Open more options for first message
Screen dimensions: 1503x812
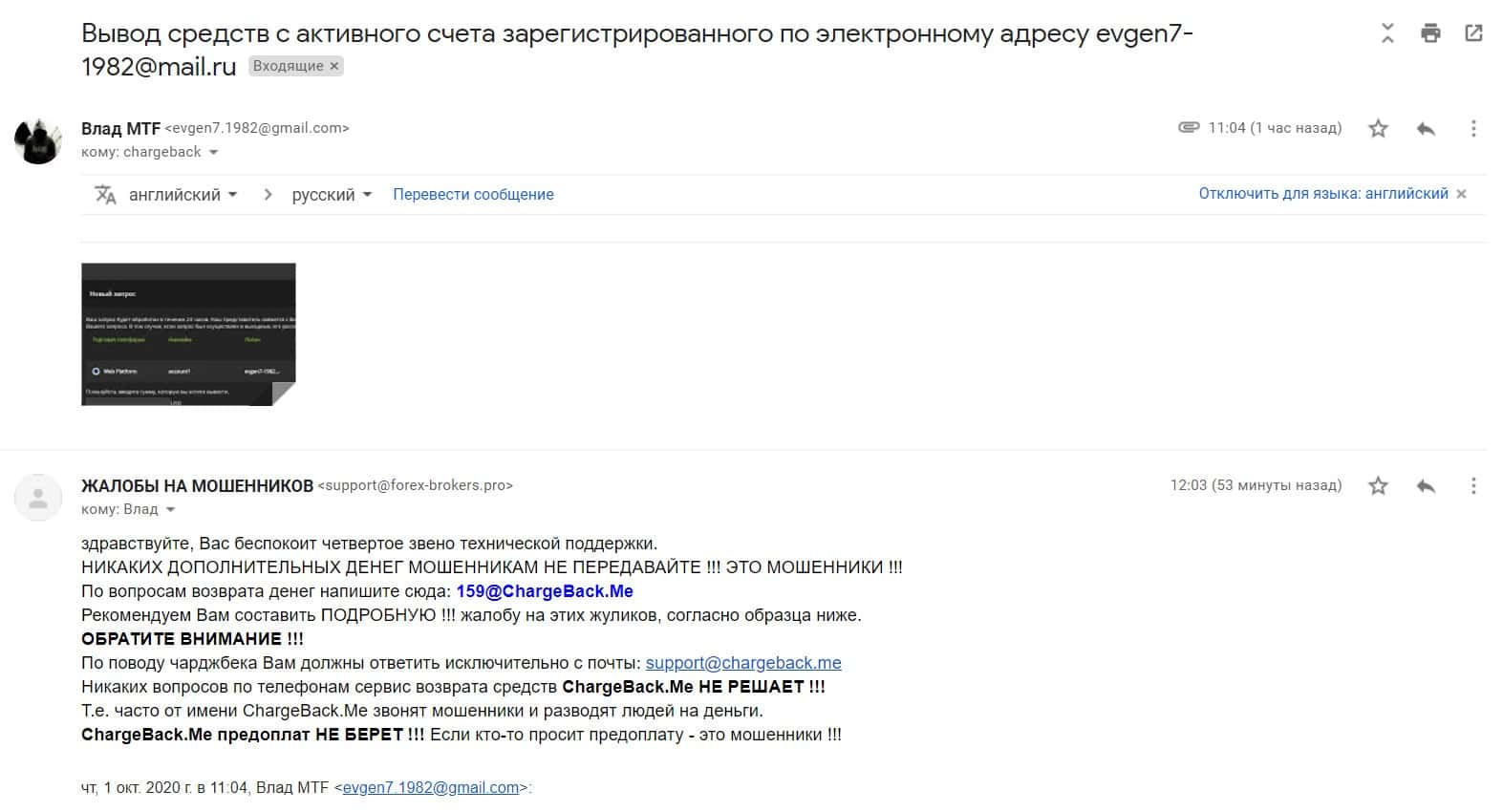(1473, 128)
